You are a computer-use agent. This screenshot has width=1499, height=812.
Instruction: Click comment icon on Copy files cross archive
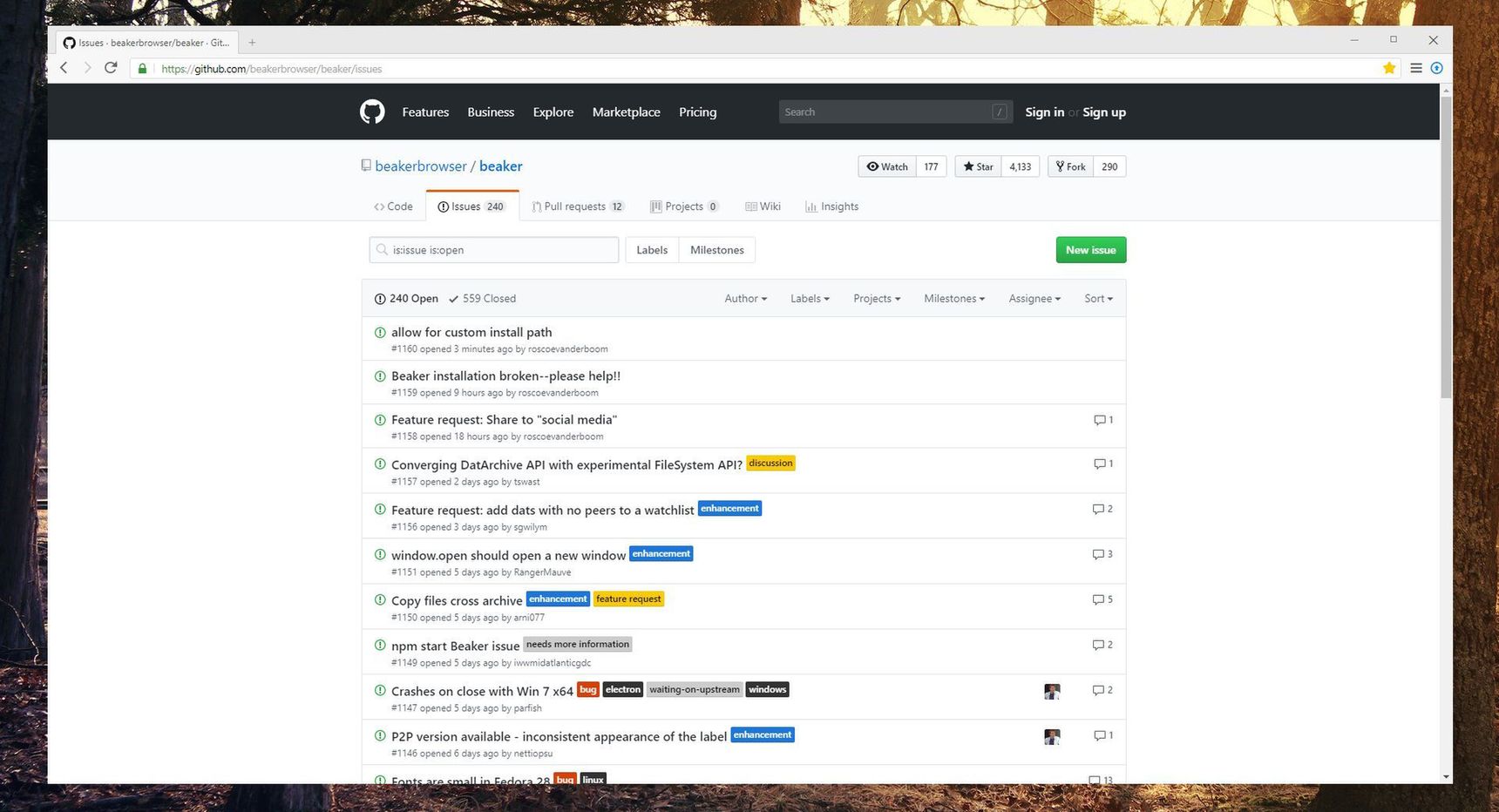point(1098,599)
